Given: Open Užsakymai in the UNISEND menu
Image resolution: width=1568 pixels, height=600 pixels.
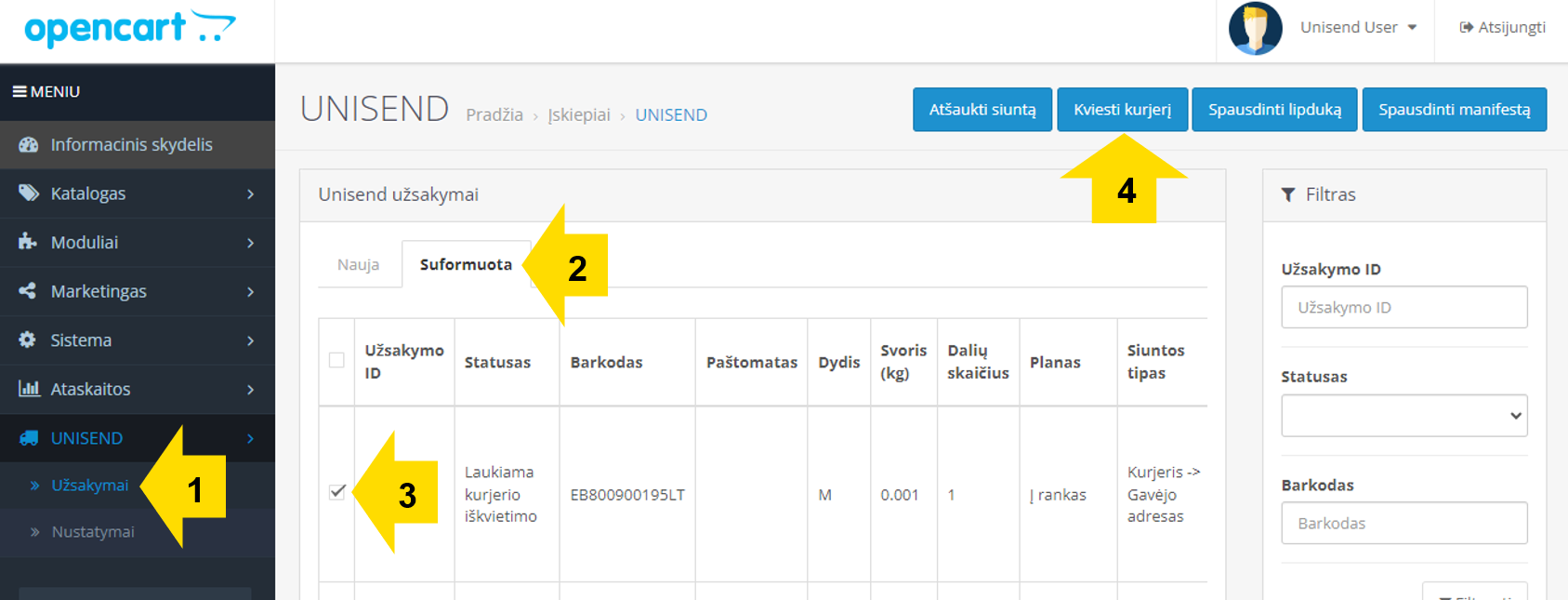Looking at the screenshot, I should [90, 486].
